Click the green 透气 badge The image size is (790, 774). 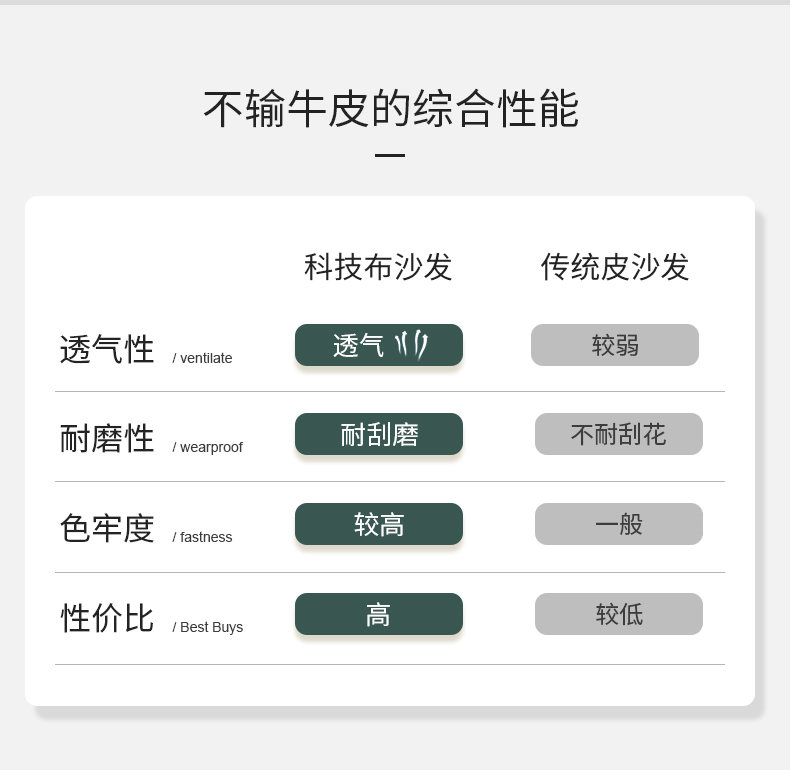[x=379, y=345]
